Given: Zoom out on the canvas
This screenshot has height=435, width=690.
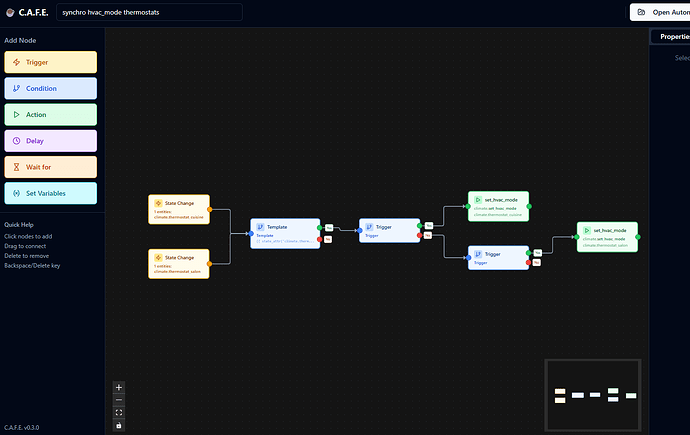Looking at the screenshot, I should tap(119, 399).
